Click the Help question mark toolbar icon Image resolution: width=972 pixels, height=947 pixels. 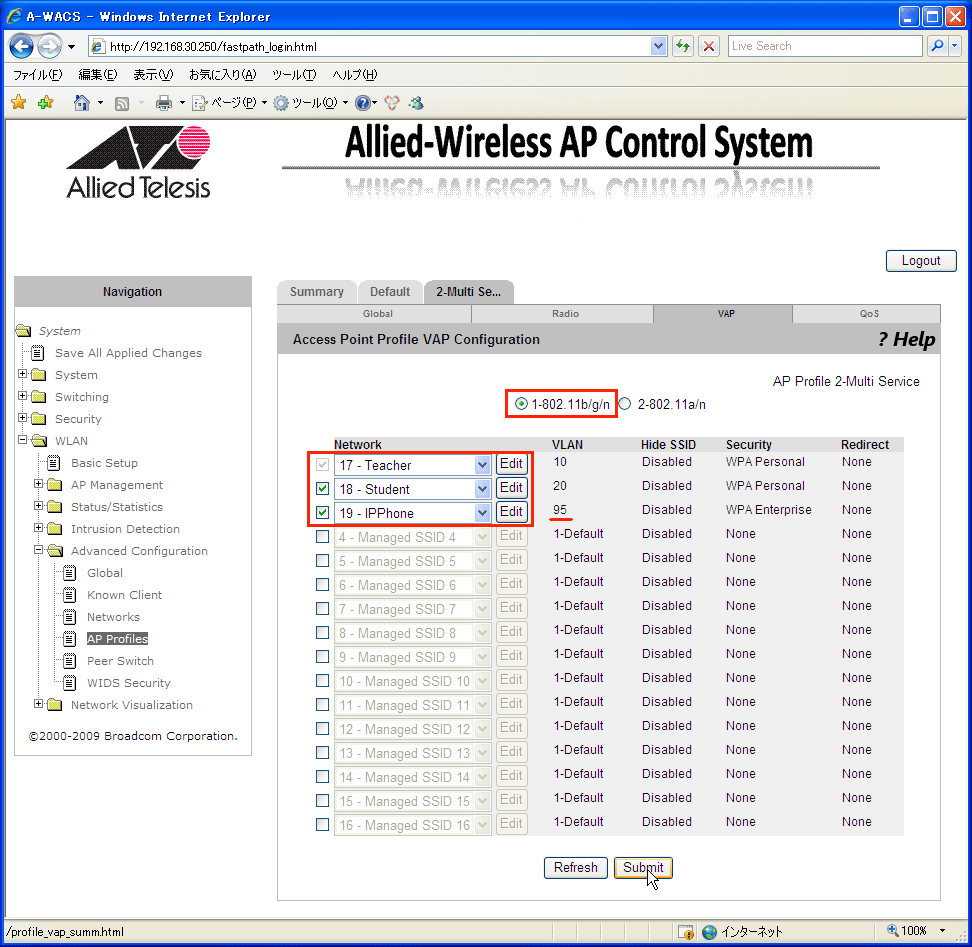(x=363, y=103)
